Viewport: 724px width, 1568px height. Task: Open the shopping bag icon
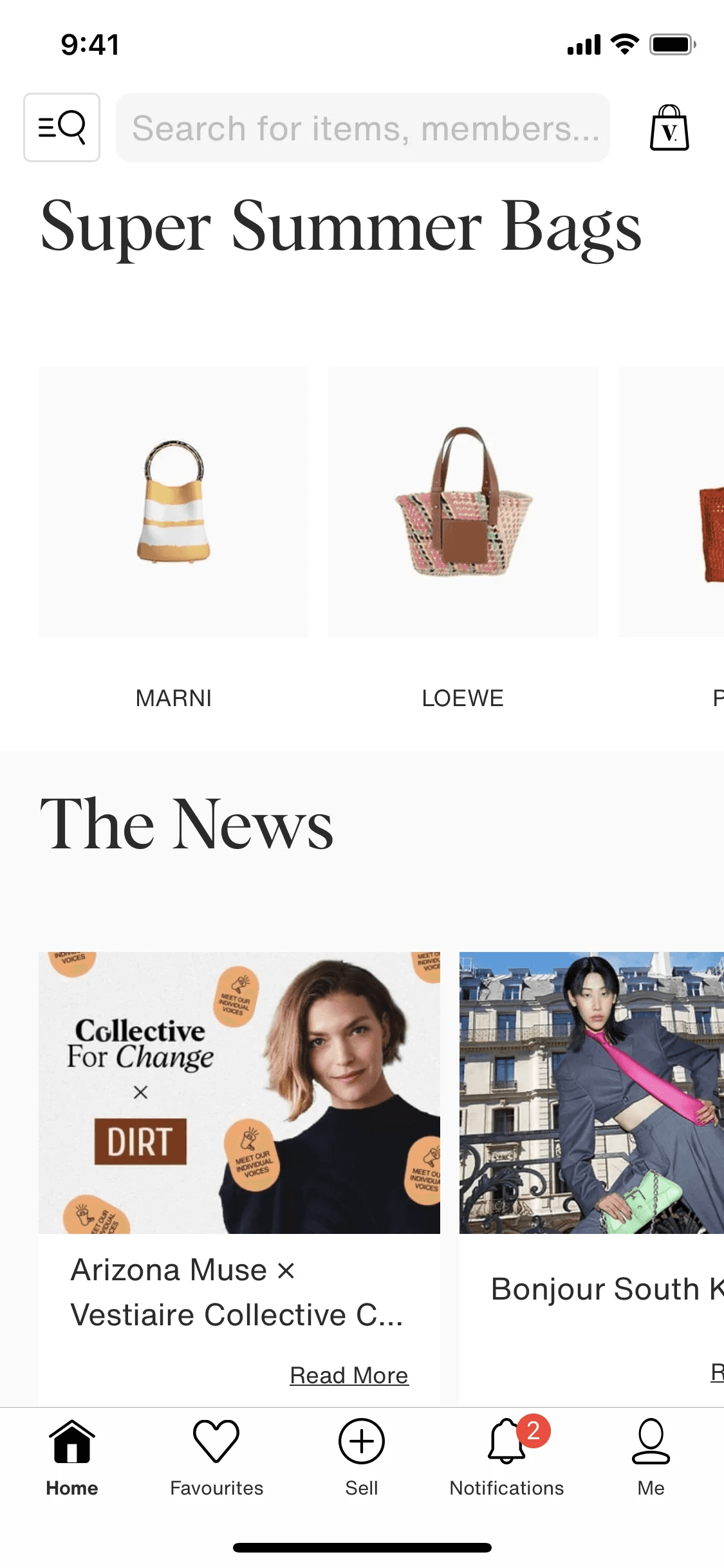click(669, 127)
